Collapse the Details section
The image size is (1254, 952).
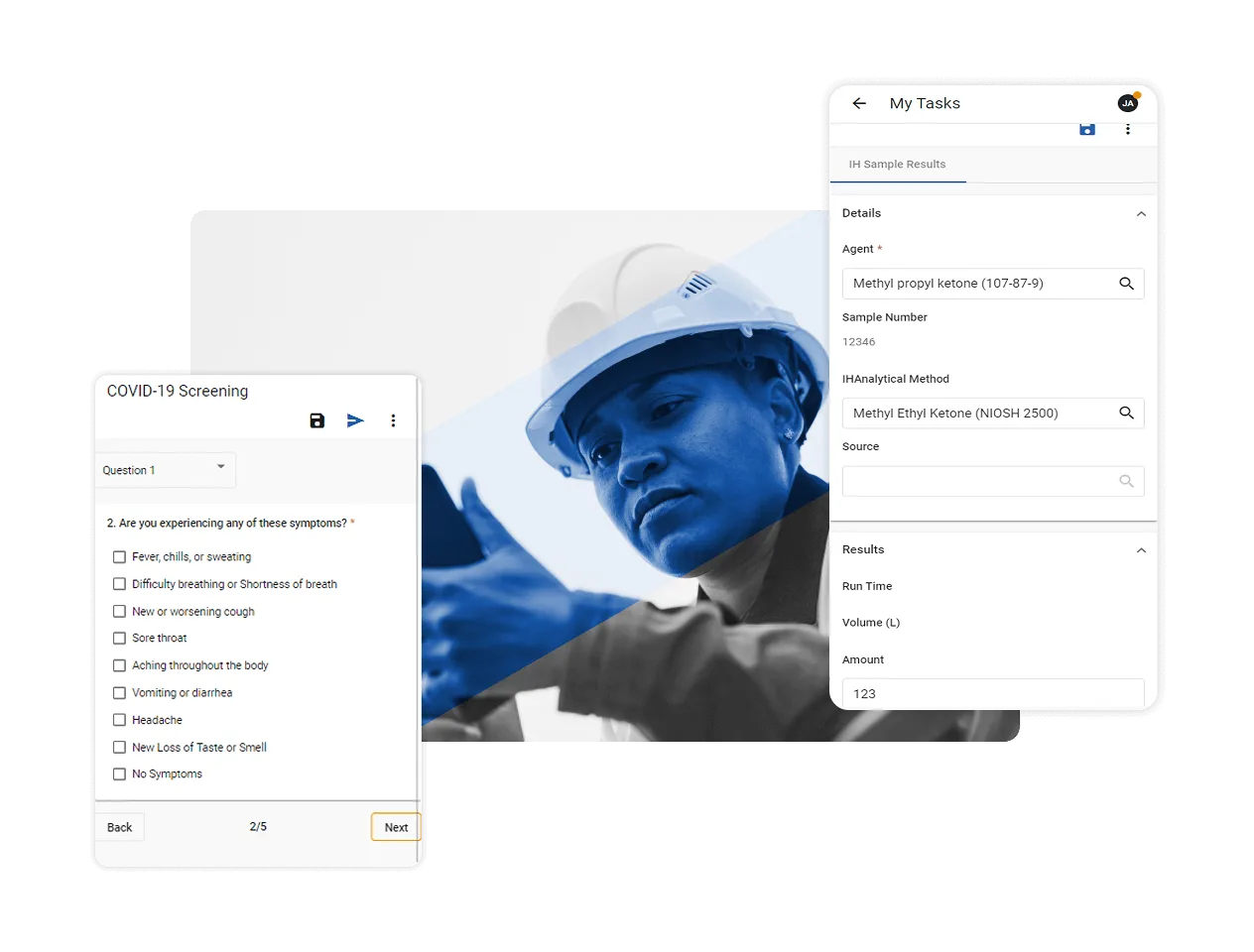click(1141, 213)
